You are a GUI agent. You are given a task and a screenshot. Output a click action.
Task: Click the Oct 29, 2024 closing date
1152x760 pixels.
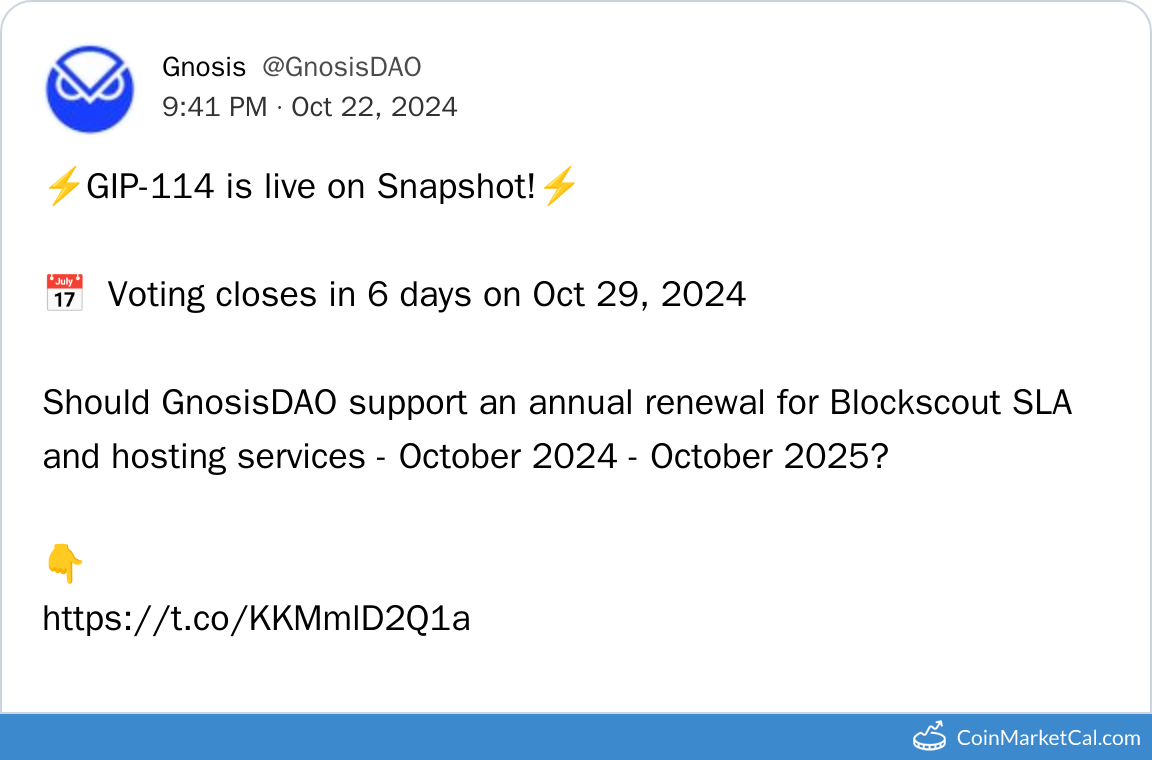(639, 294)
